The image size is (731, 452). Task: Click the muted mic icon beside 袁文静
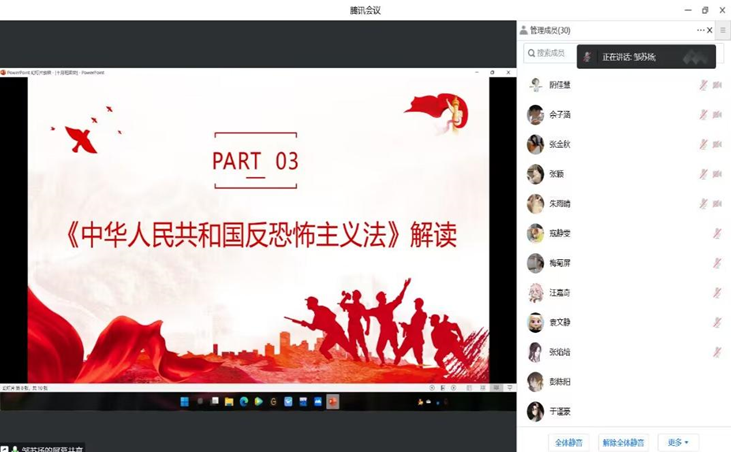(x=717, y=323)
